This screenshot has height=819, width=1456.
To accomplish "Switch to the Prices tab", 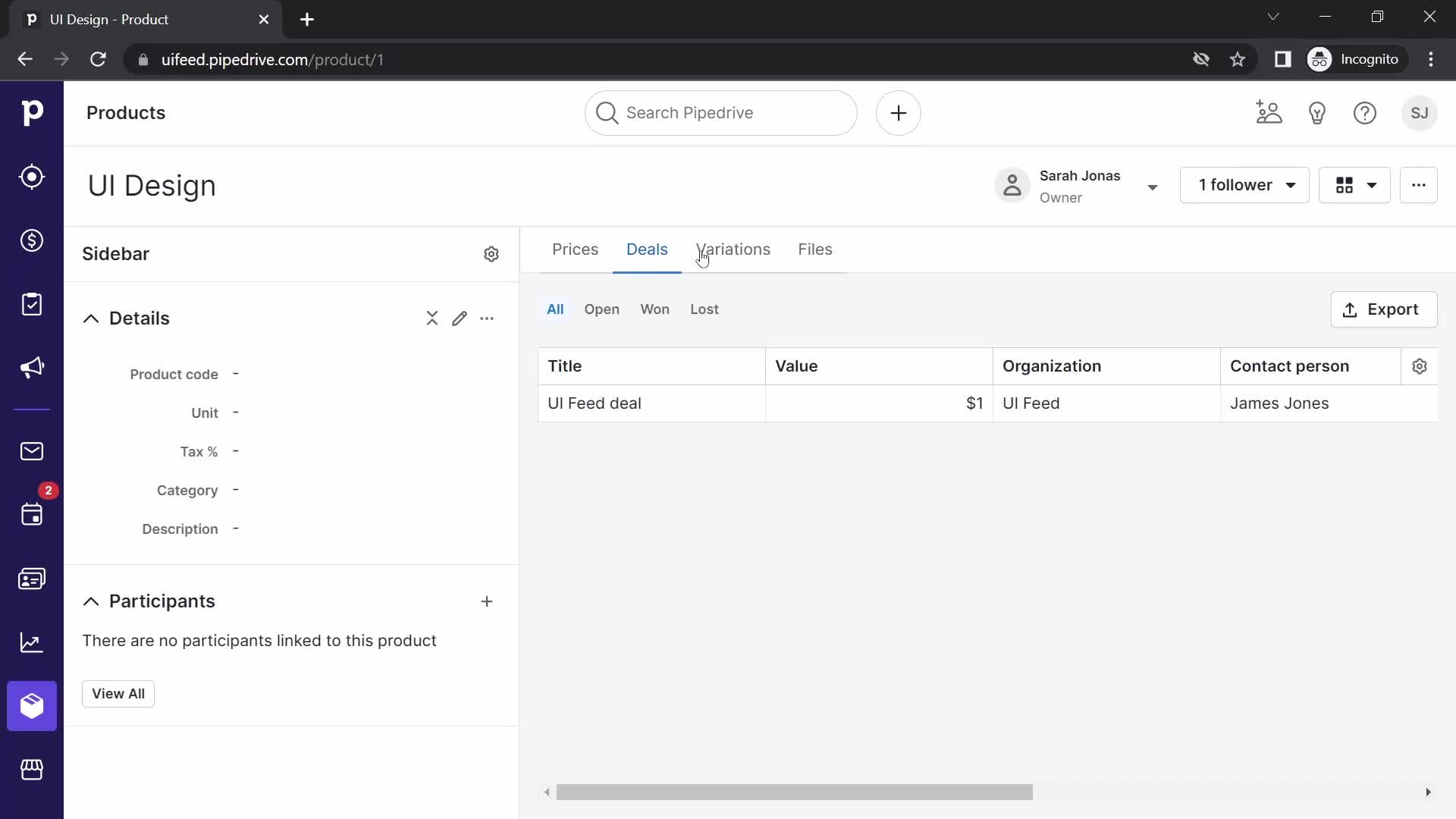I will [575, 249].
